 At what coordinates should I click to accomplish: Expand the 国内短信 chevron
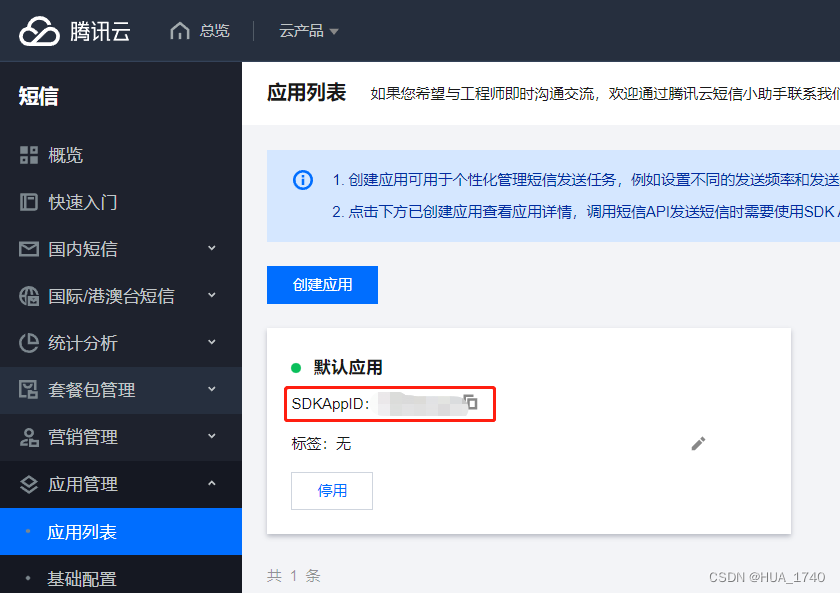212,248
